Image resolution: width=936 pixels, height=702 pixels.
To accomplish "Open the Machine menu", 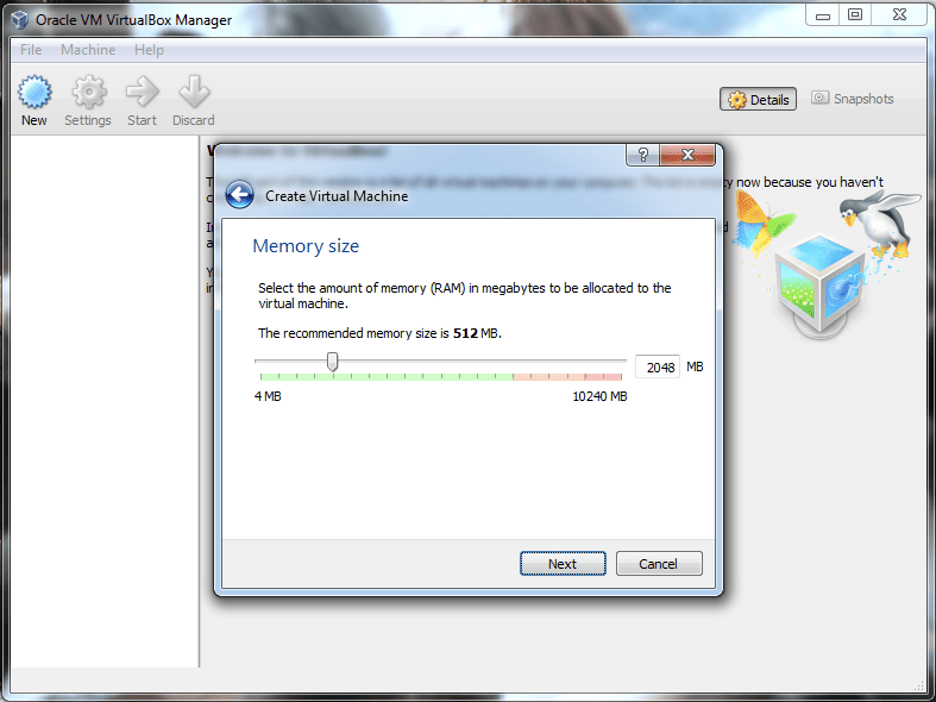I will coord(88,50).
